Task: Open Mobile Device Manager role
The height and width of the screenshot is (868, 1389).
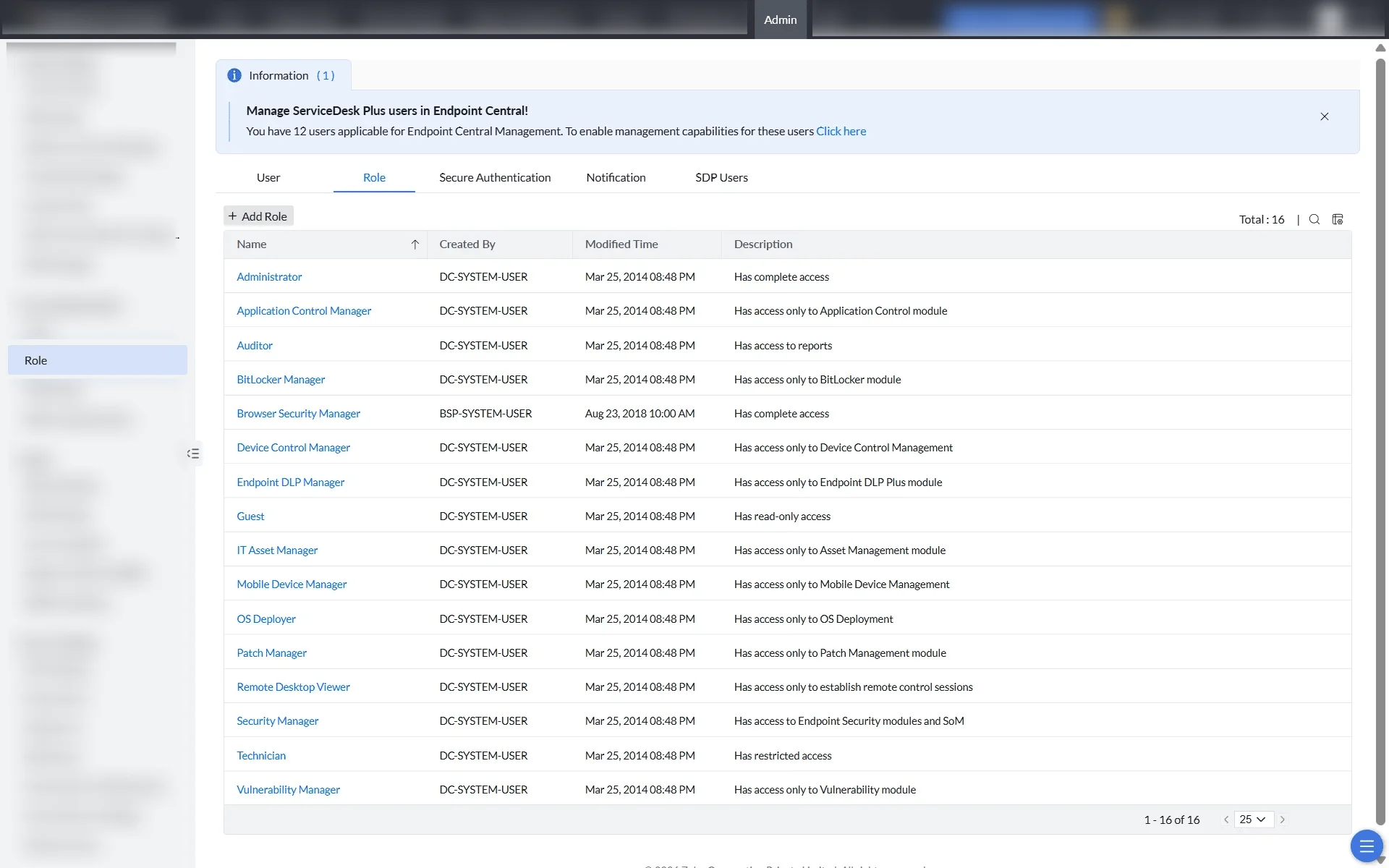Action: 292,584
